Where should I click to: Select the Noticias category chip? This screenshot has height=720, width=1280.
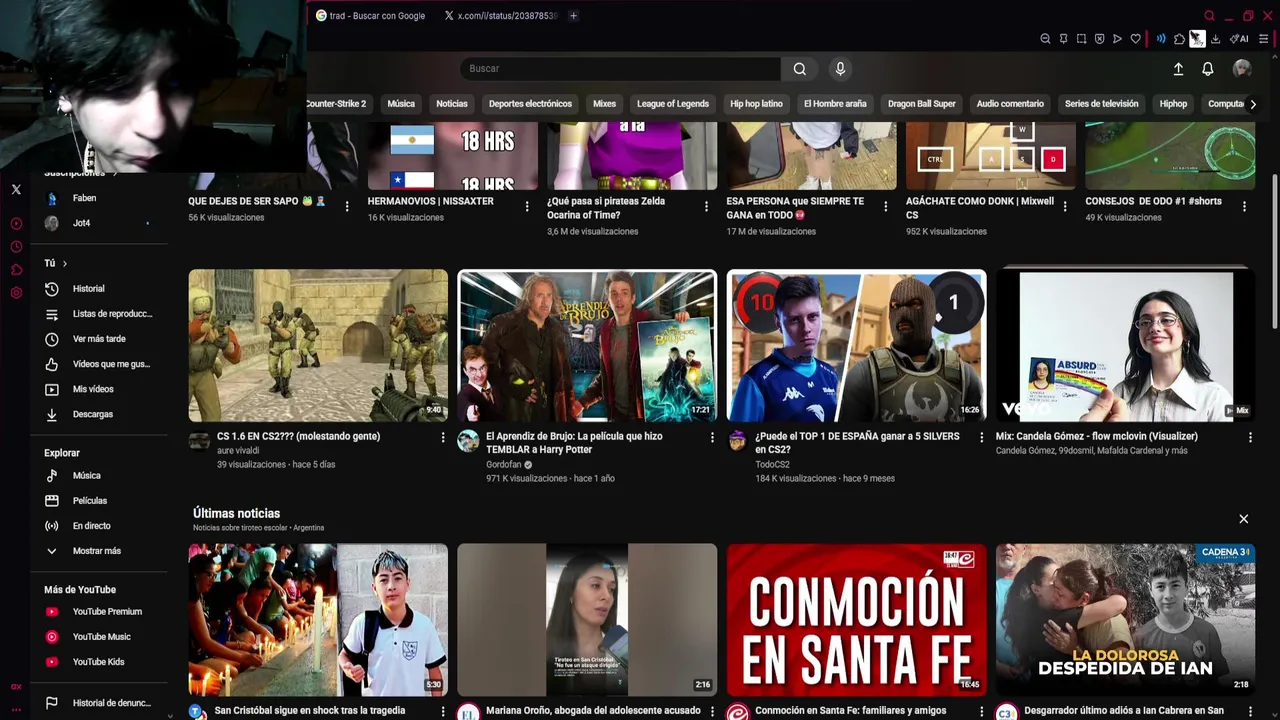pos(452,104)
